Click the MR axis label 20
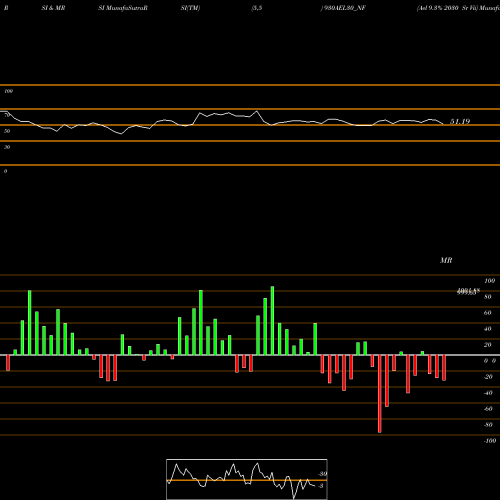 [x=488, y=345]
